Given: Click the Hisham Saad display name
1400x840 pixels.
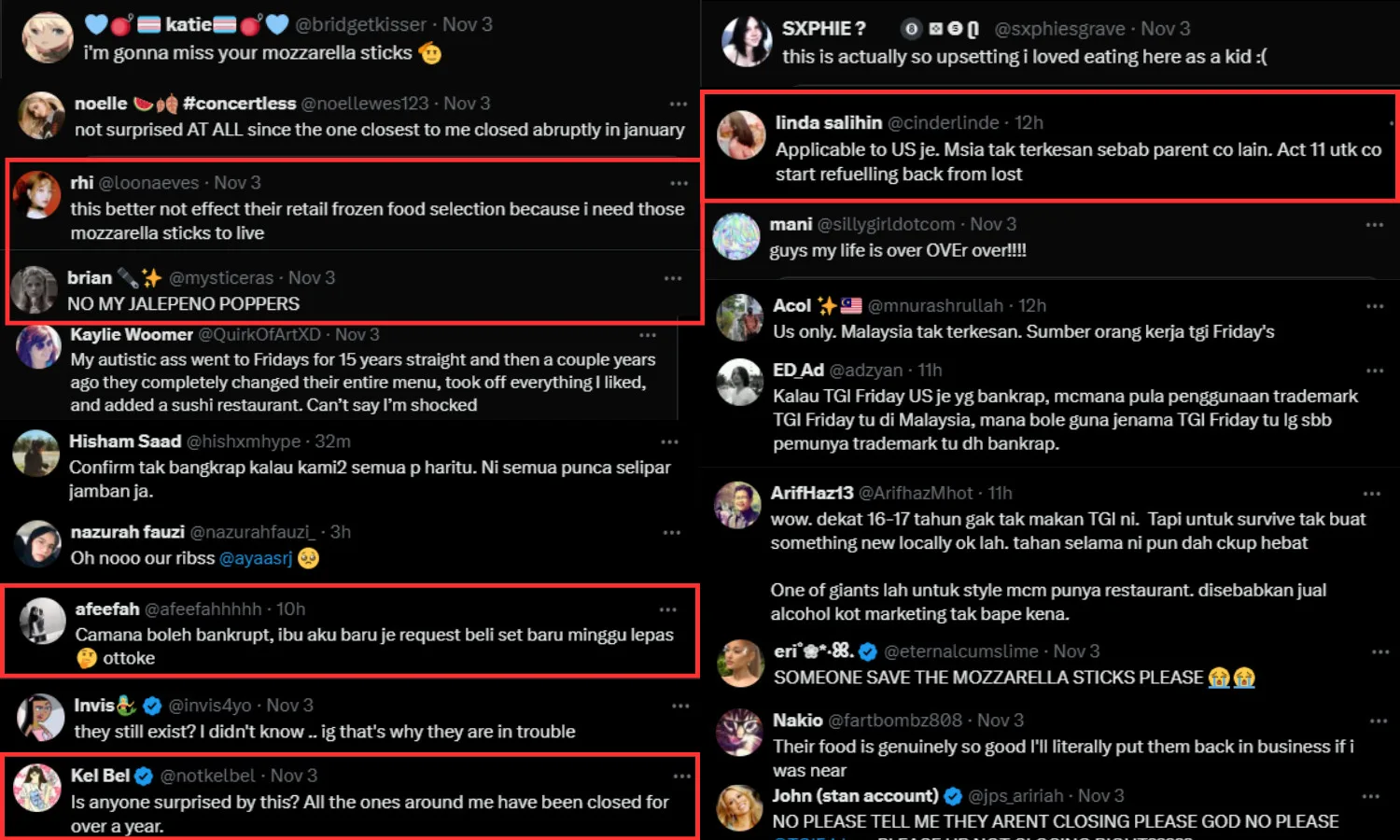Looking at the screenshot, I should (125, 441).
